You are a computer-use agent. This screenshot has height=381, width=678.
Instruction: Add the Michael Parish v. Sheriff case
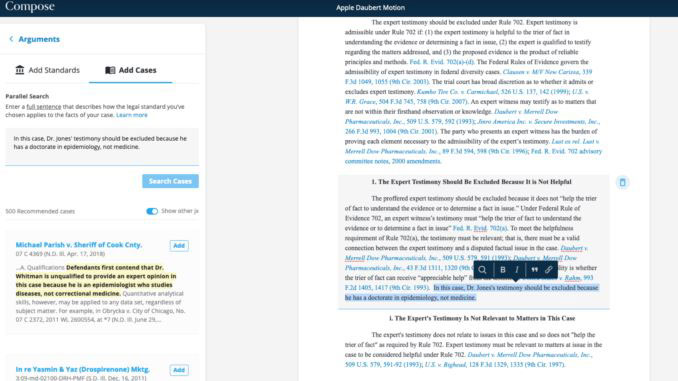[179, 246]
